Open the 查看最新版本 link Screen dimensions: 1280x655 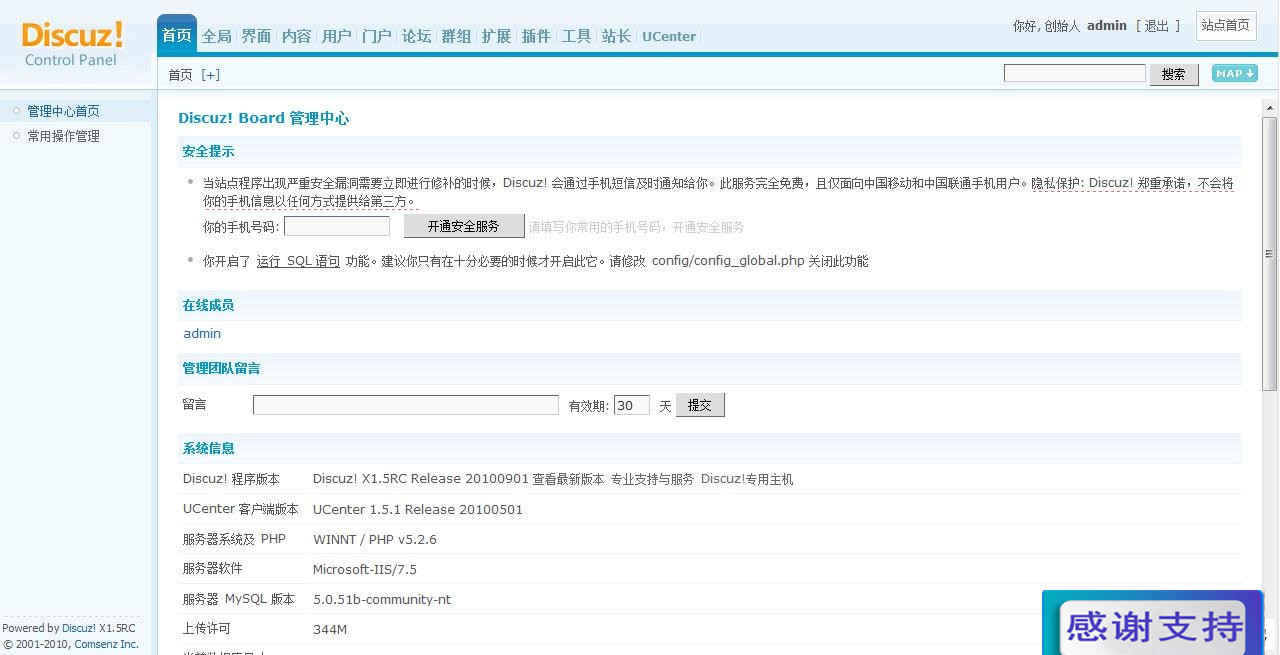click(x=568, y=479)
